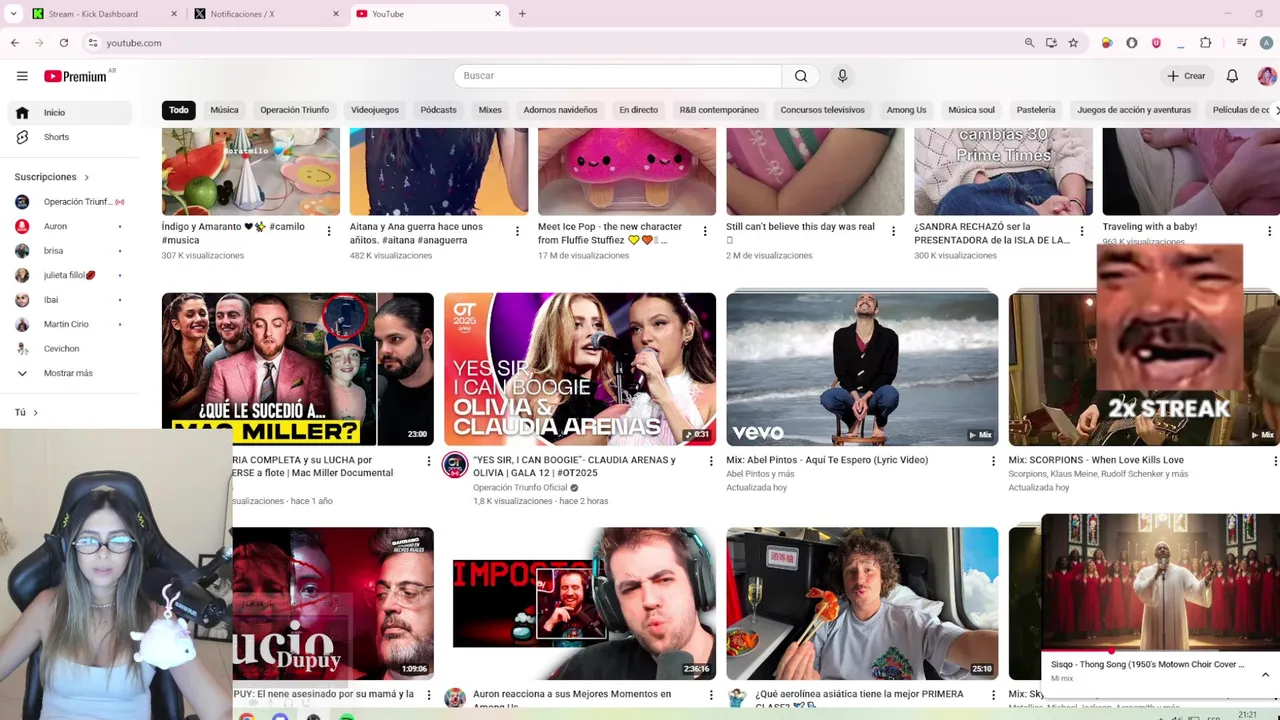Open Yes Sir I Can Boogie thumbnail
Viewport: 1280px width, 720px height.
pyautogui.click(x=580, y=369)
